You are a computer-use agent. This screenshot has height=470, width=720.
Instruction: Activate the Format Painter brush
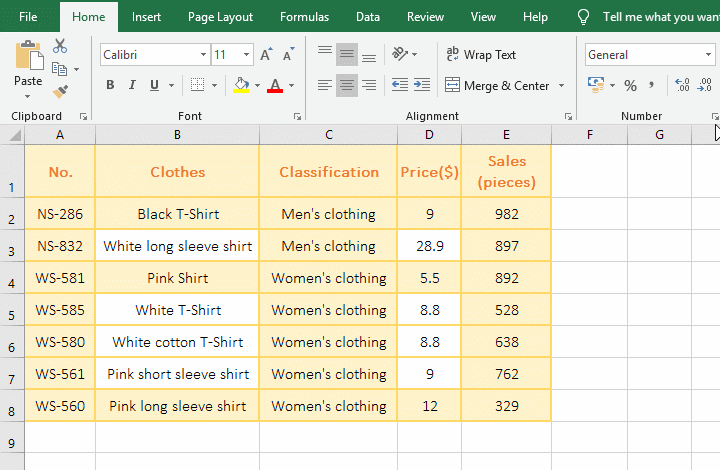pos(60,91)
